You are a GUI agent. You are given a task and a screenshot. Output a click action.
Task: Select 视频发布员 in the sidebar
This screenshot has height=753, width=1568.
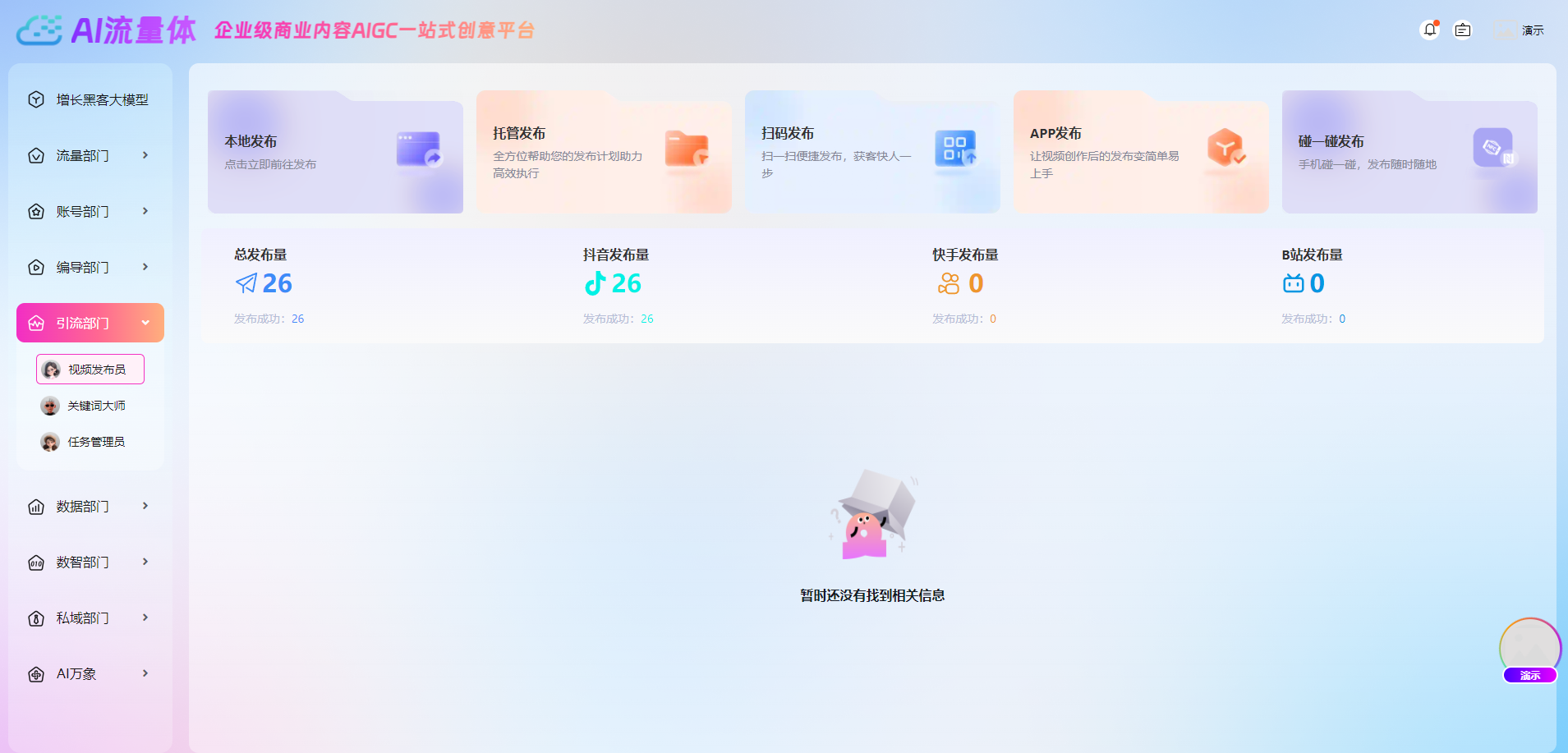pyautogui.click(x=90, y=369)
